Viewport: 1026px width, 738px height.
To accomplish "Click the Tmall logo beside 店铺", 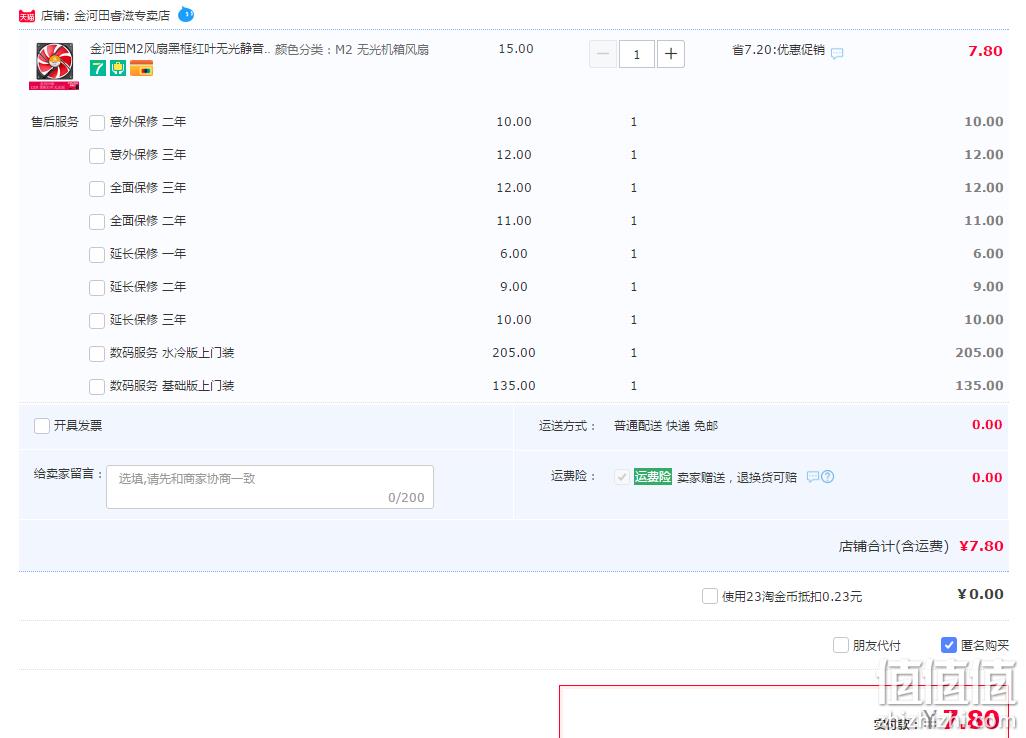I will (27, 16).
